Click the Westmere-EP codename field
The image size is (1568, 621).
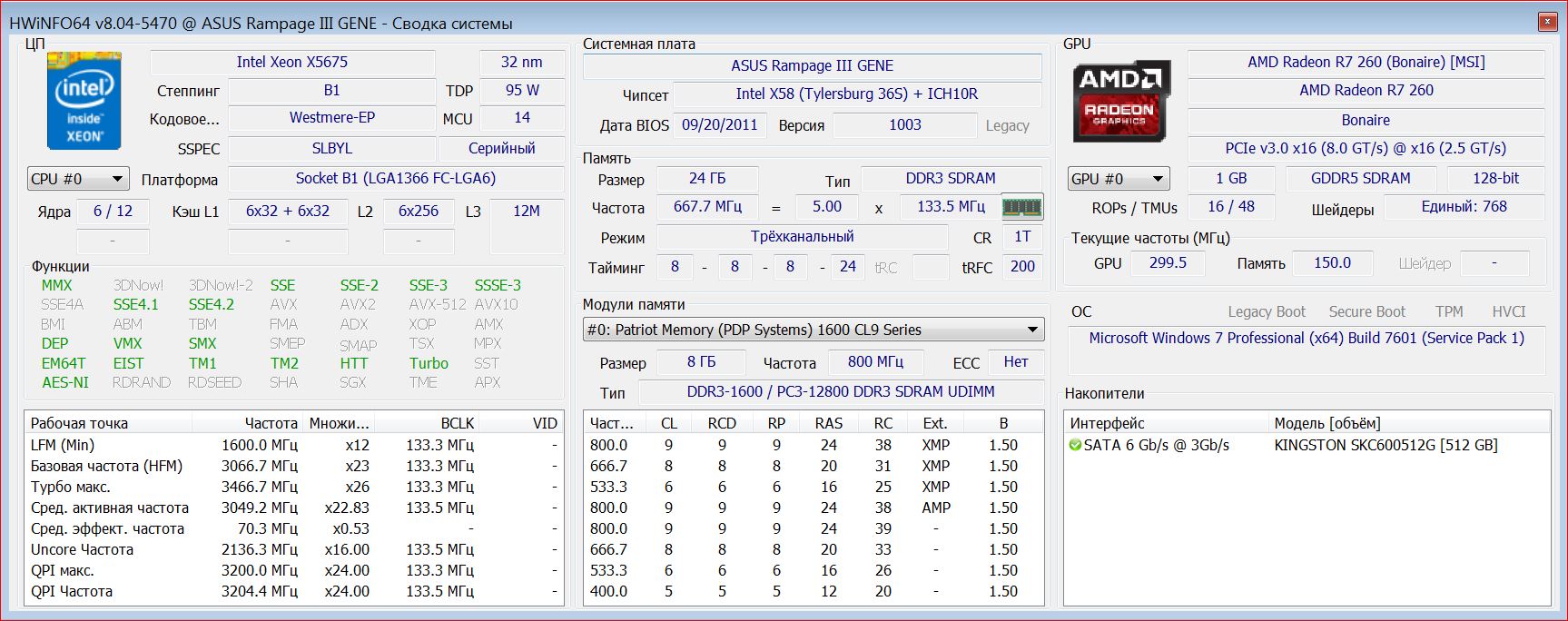click(331, 117)
